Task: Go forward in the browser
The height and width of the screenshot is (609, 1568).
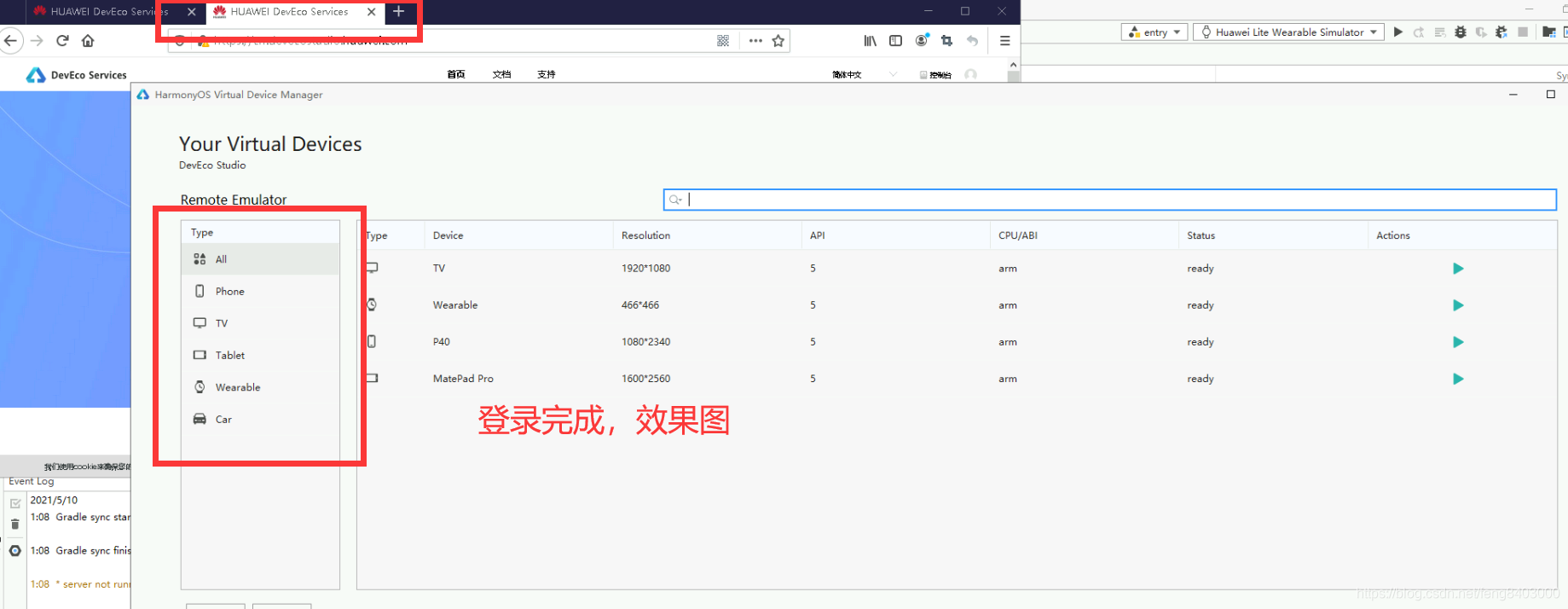Action: pos(37,40)
